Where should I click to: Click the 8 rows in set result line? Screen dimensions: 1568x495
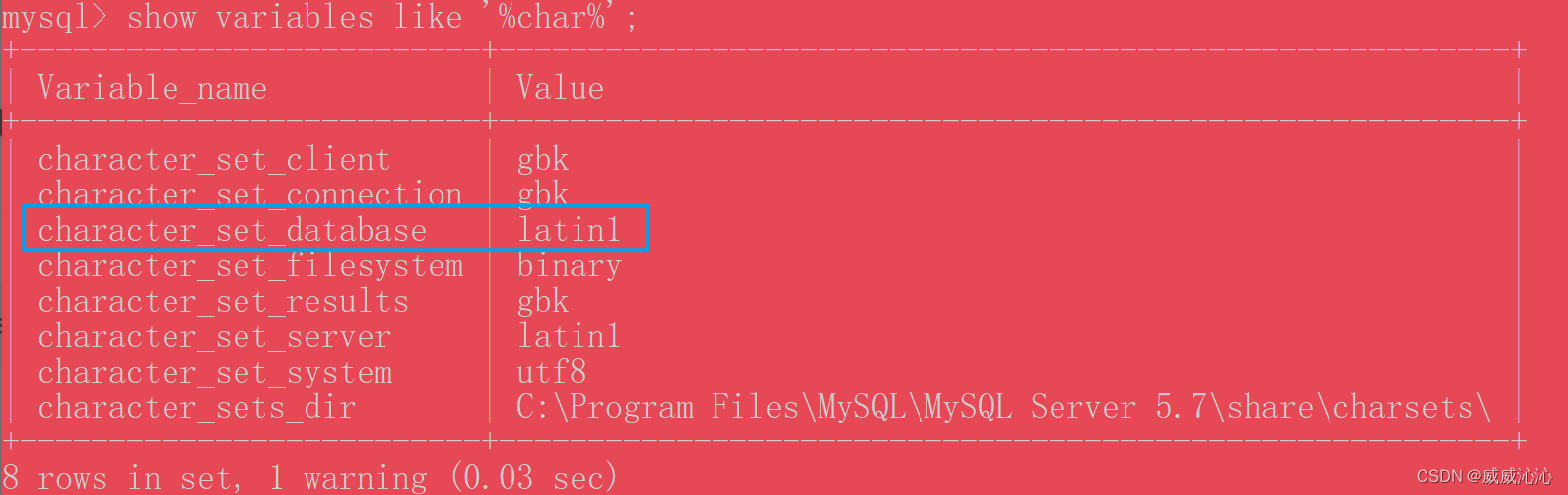coord(309,477)
